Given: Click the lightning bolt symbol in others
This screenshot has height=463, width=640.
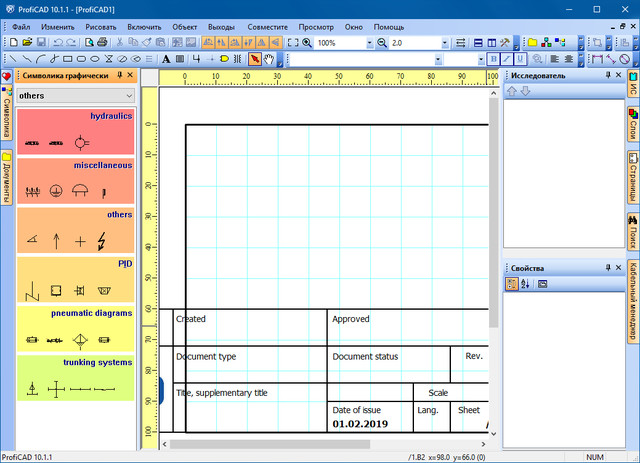Looking at the screenshot, I should coord(102,240).
